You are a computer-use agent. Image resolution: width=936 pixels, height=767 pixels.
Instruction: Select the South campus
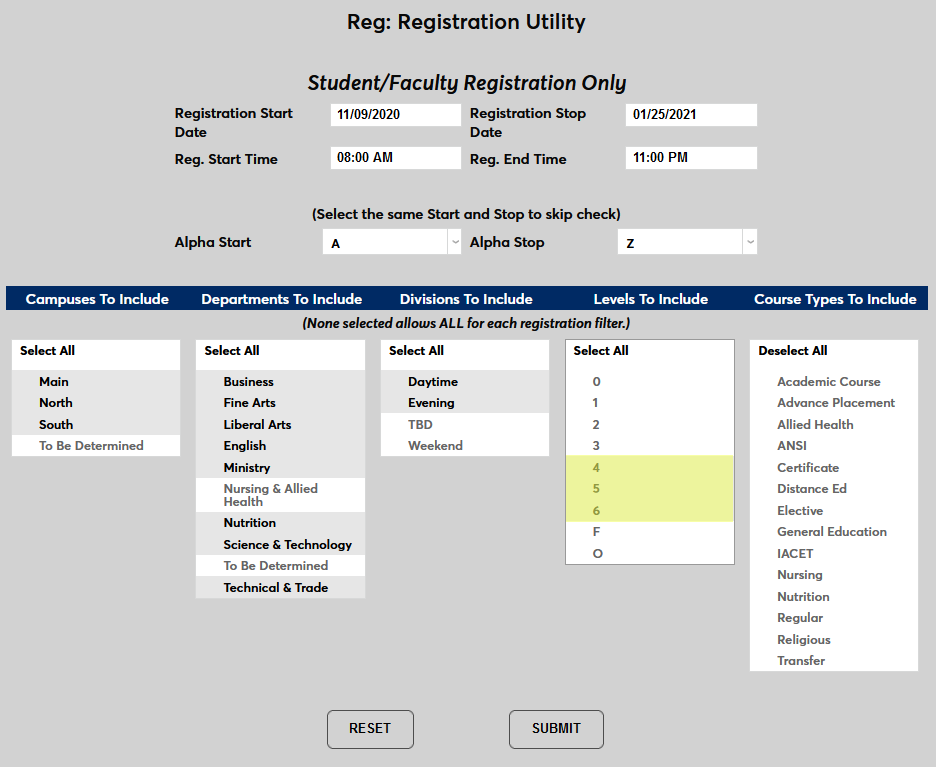coord(56,424)
